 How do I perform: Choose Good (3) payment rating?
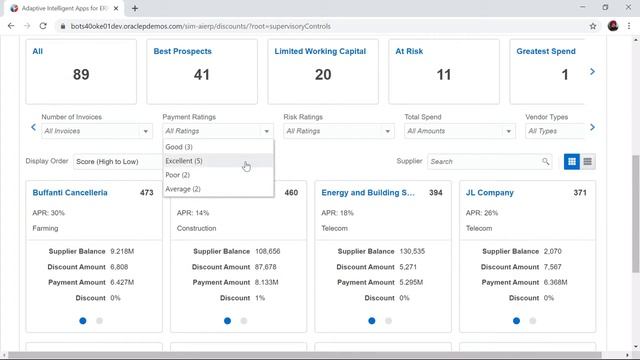[218, 147]
